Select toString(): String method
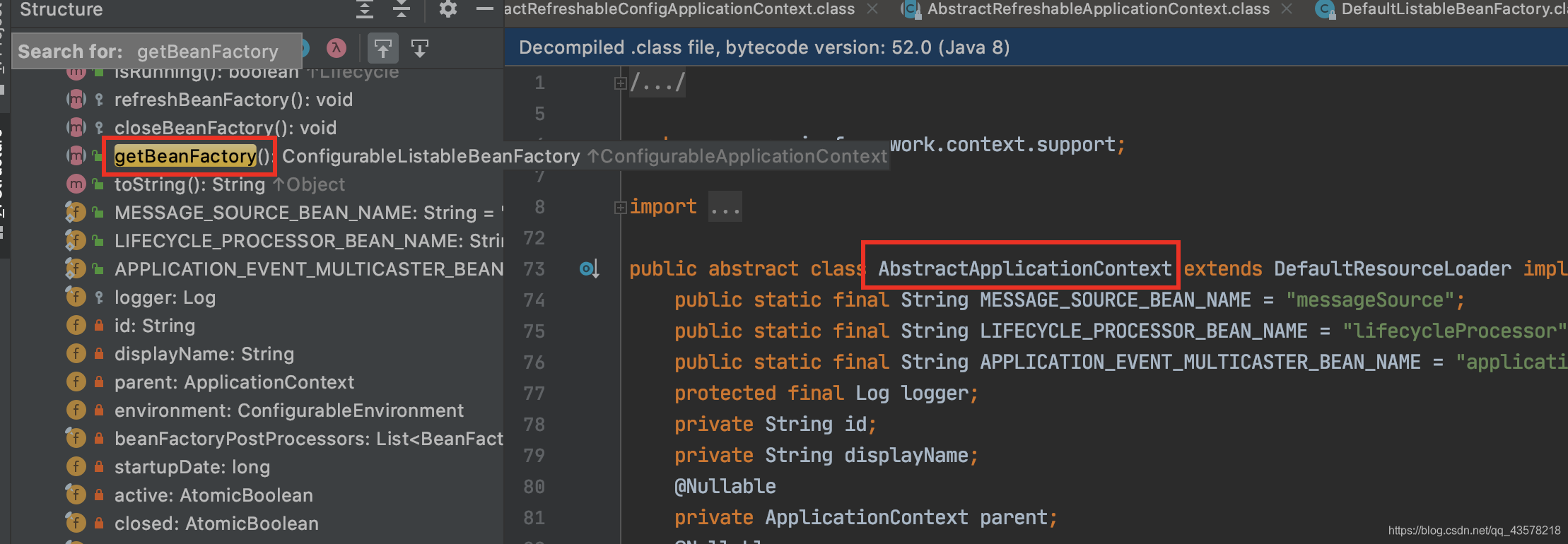 coord(189,184)
